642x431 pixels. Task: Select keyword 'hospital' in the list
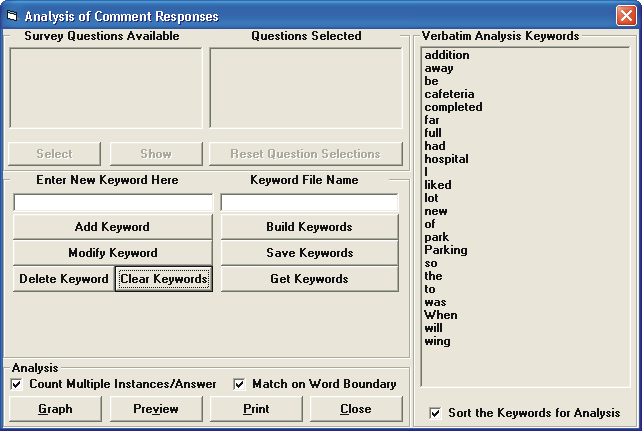(x=446, y=159)
